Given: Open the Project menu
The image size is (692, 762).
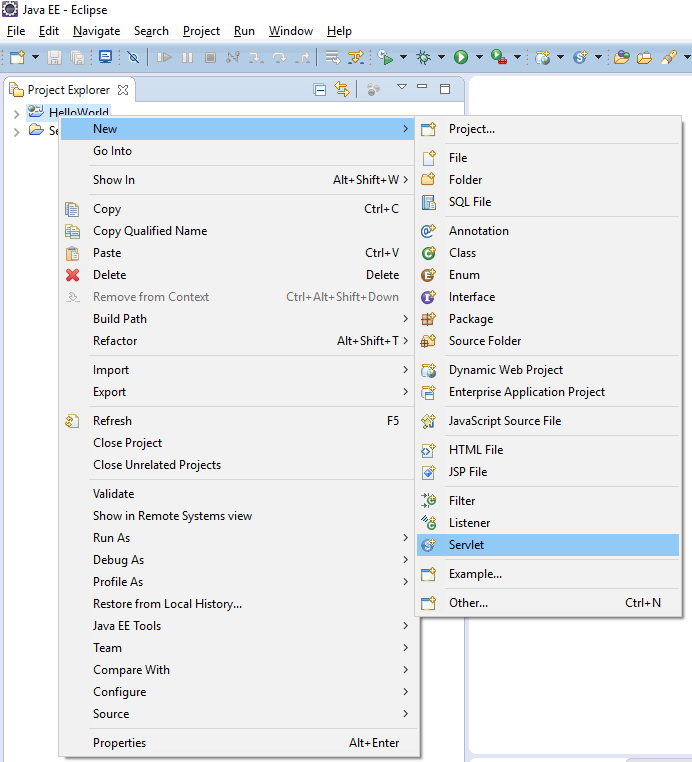Looking at the screenshot, I should tap(201, 31).
